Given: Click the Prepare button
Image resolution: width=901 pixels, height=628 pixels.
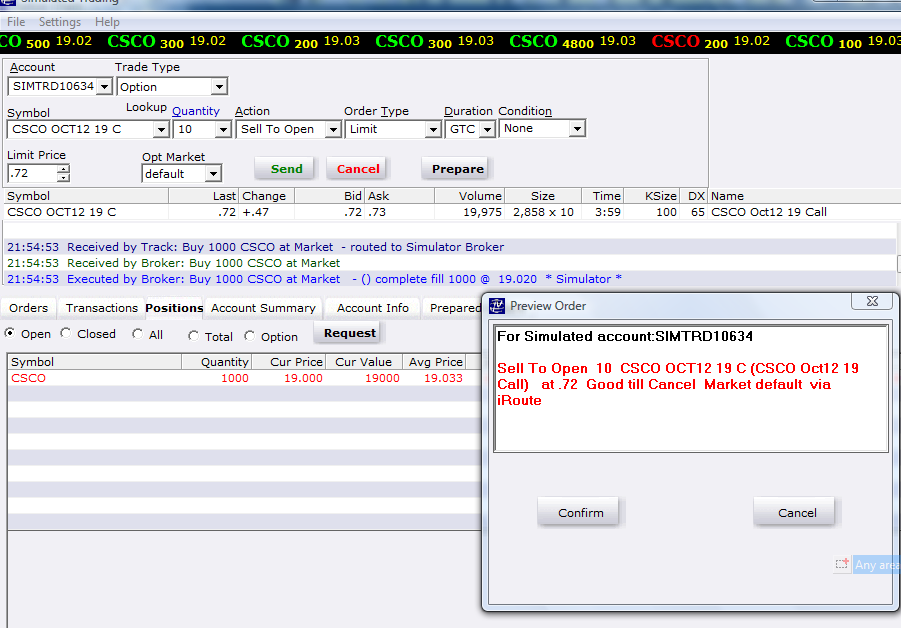Looking at the screenshot, I should click(457, 169).
